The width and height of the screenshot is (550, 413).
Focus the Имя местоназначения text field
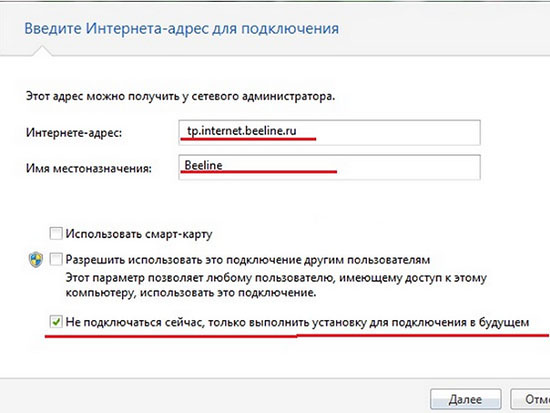[329, 167]
